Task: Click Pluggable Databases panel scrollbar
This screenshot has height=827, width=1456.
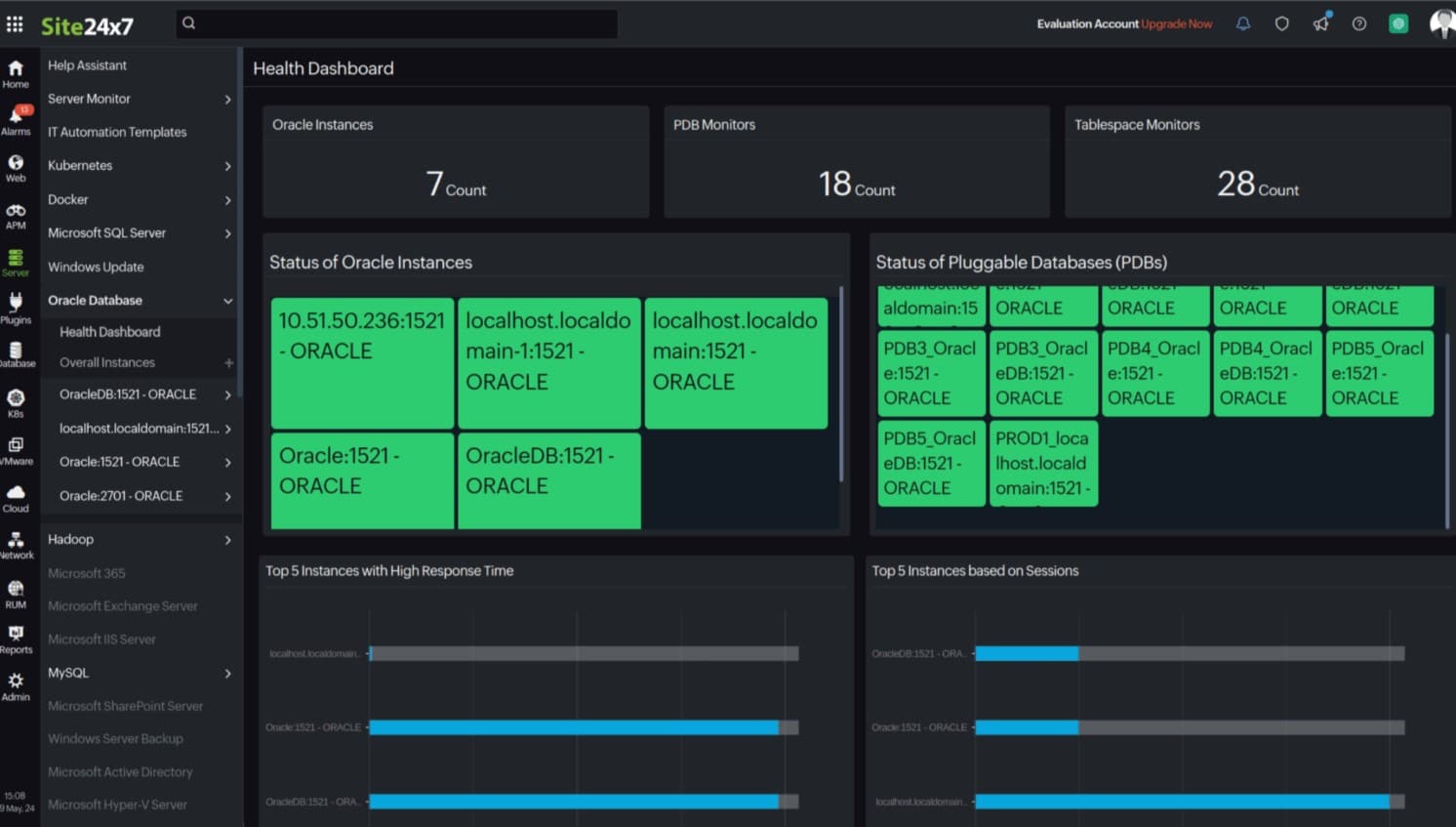Action: tap(1447, 431)
